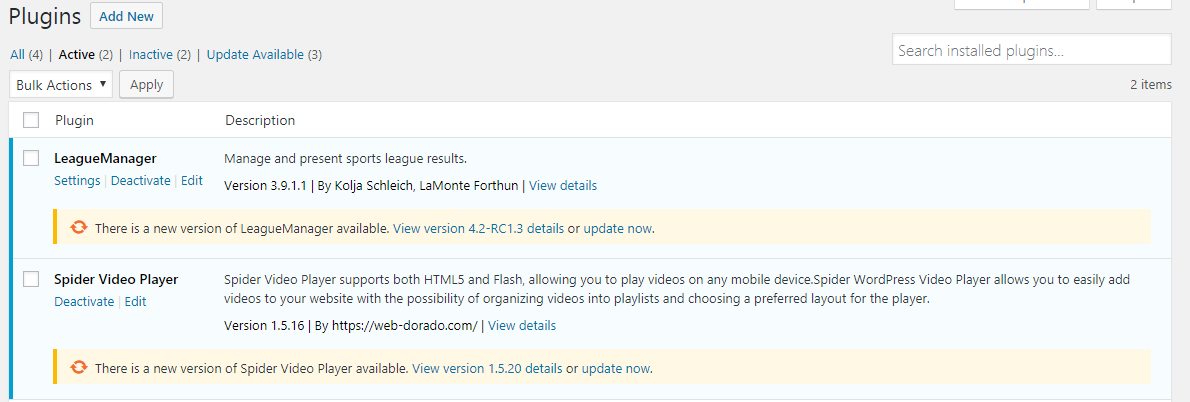
Task: Open the Bulk Actions dropdown
Action: coord(61,85)
